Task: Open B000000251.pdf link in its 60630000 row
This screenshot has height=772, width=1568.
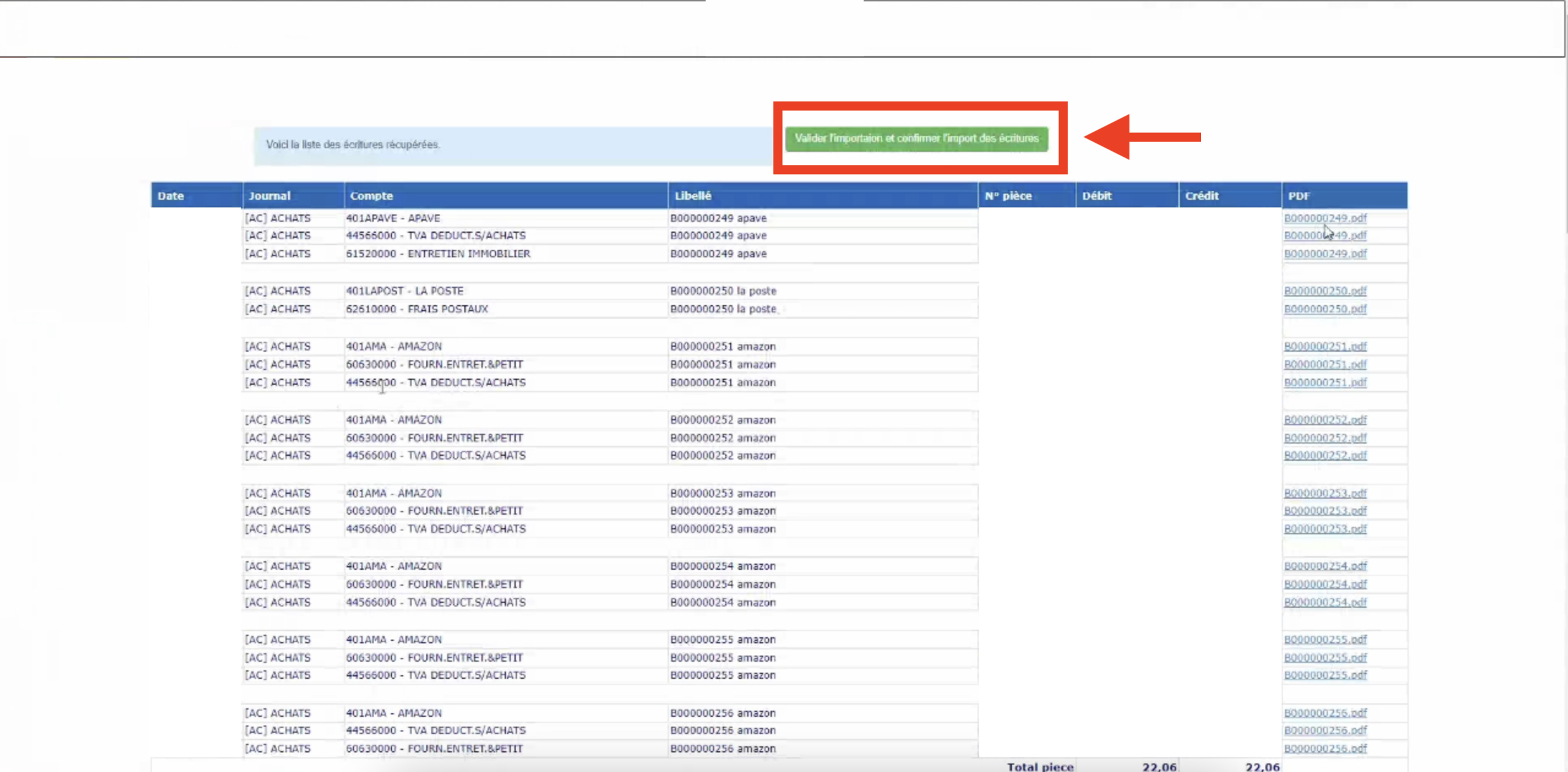Action: pos(1325,365)
